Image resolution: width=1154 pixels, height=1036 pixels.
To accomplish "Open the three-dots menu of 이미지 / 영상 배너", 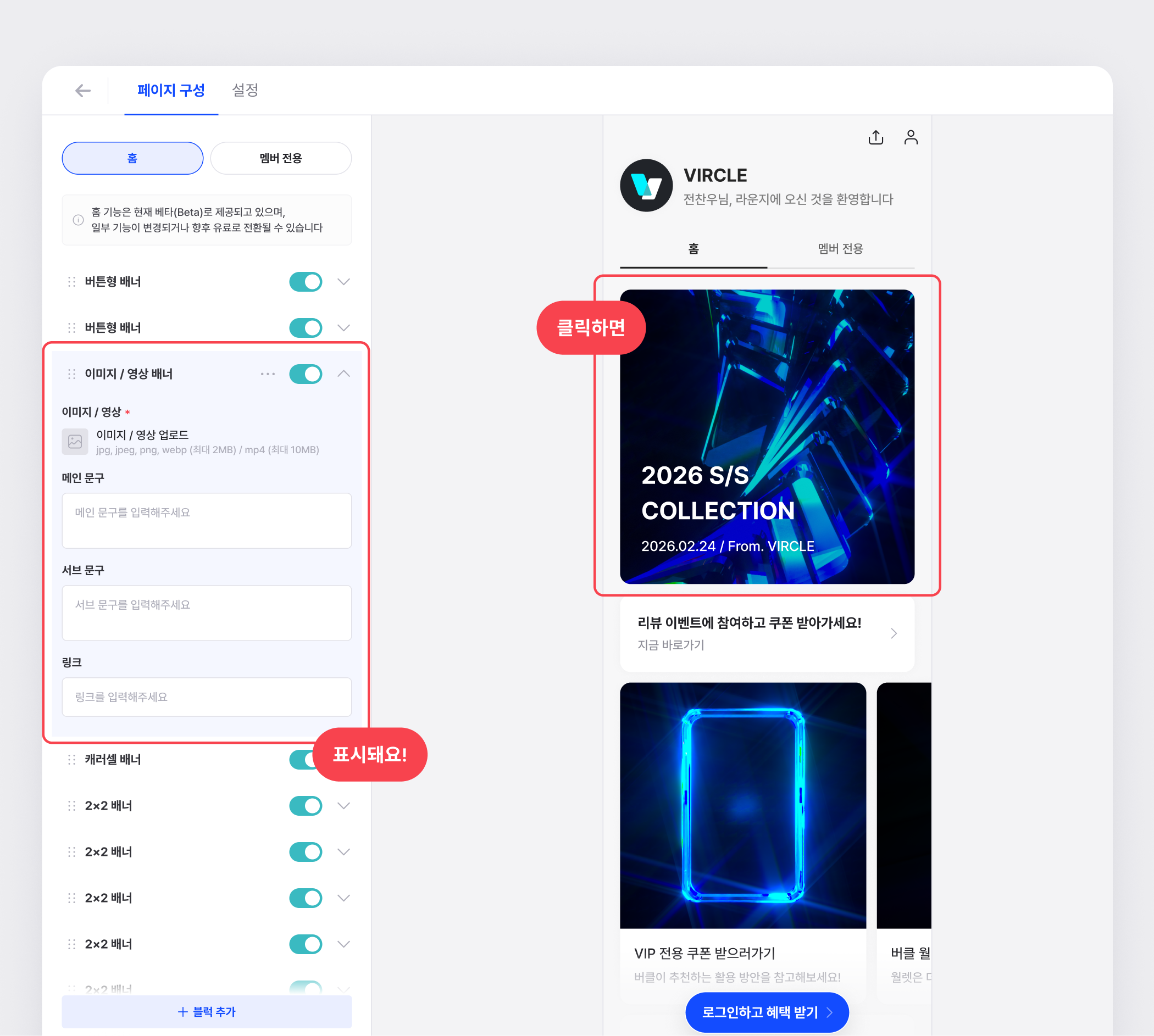I will [x=268, y=374].
